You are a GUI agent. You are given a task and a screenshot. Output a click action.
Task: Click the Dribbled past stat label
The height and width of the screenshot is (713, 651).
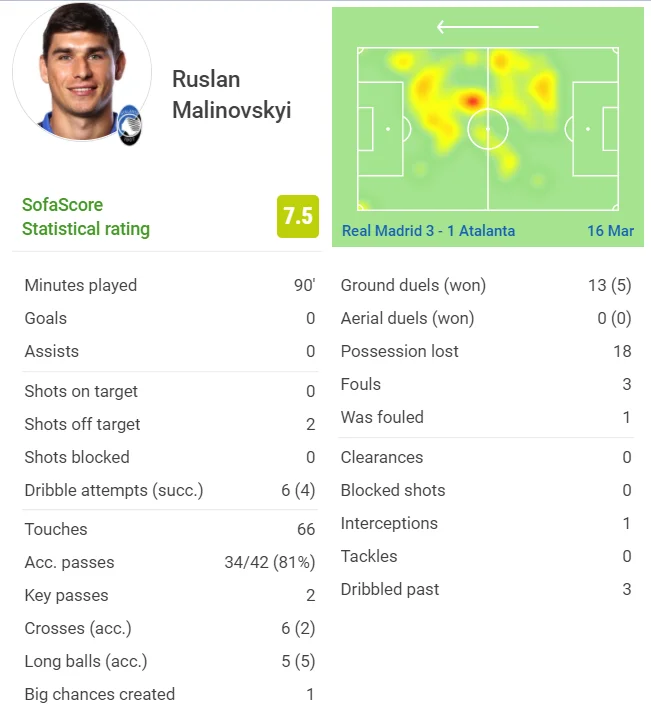point(390,589)
